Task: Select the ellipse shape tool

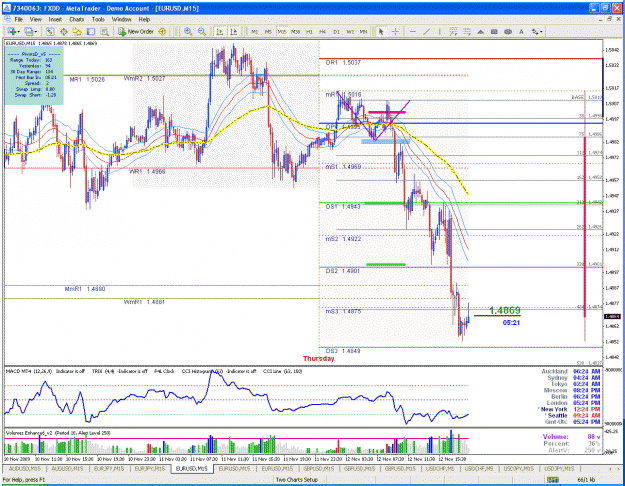Action: (508, 31)
